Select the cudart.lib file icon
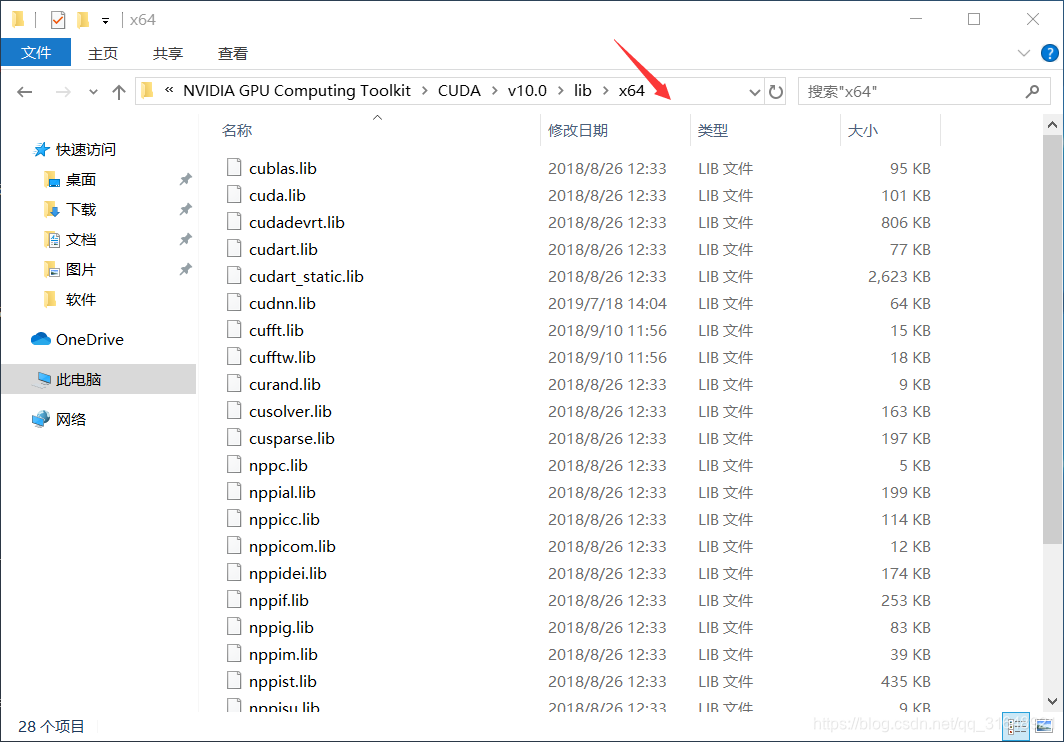Screen dimensions: 1064x742 [234, 248]
